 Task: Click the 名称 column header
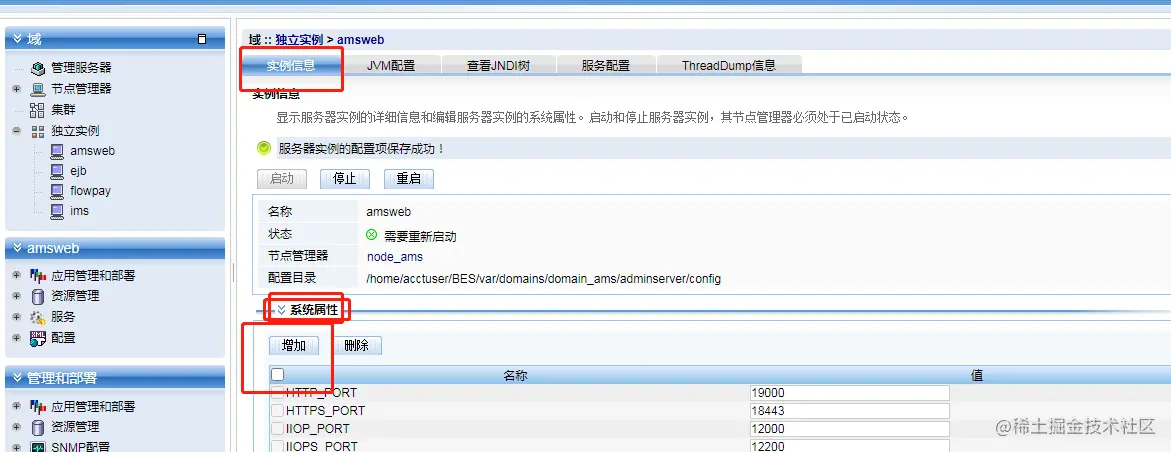coord(515,376)
